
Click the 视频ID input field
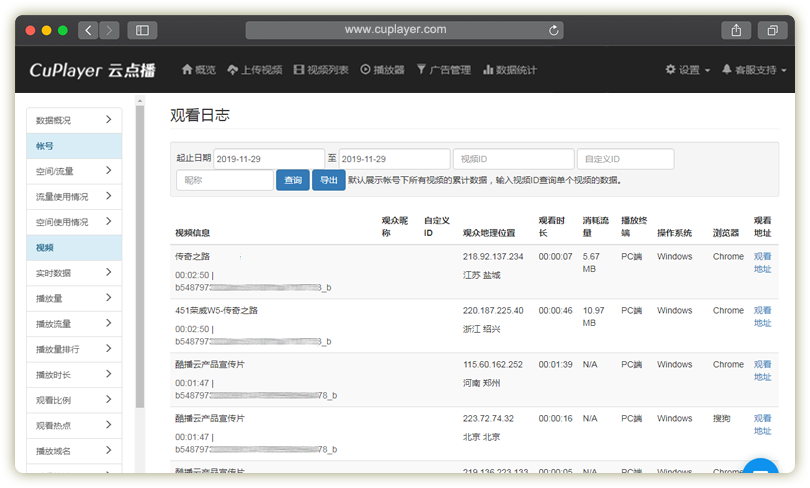(x=513, y=159)
